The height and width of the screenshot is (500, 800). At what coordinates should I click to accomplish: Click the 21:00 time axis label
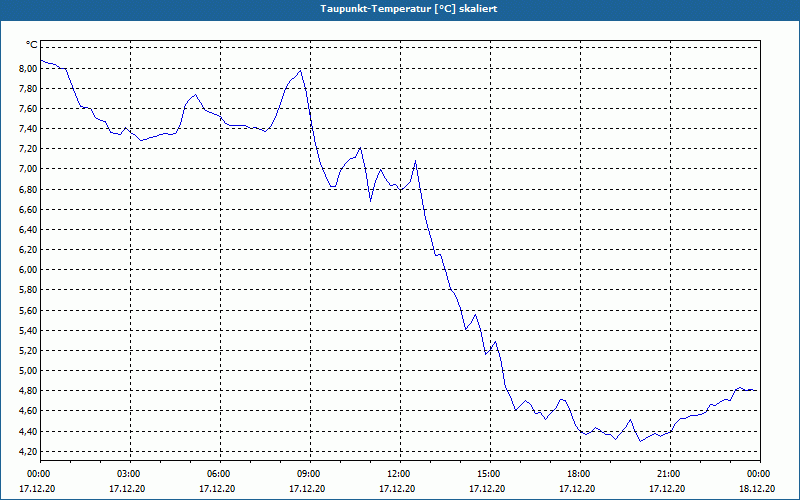[670, 474]
